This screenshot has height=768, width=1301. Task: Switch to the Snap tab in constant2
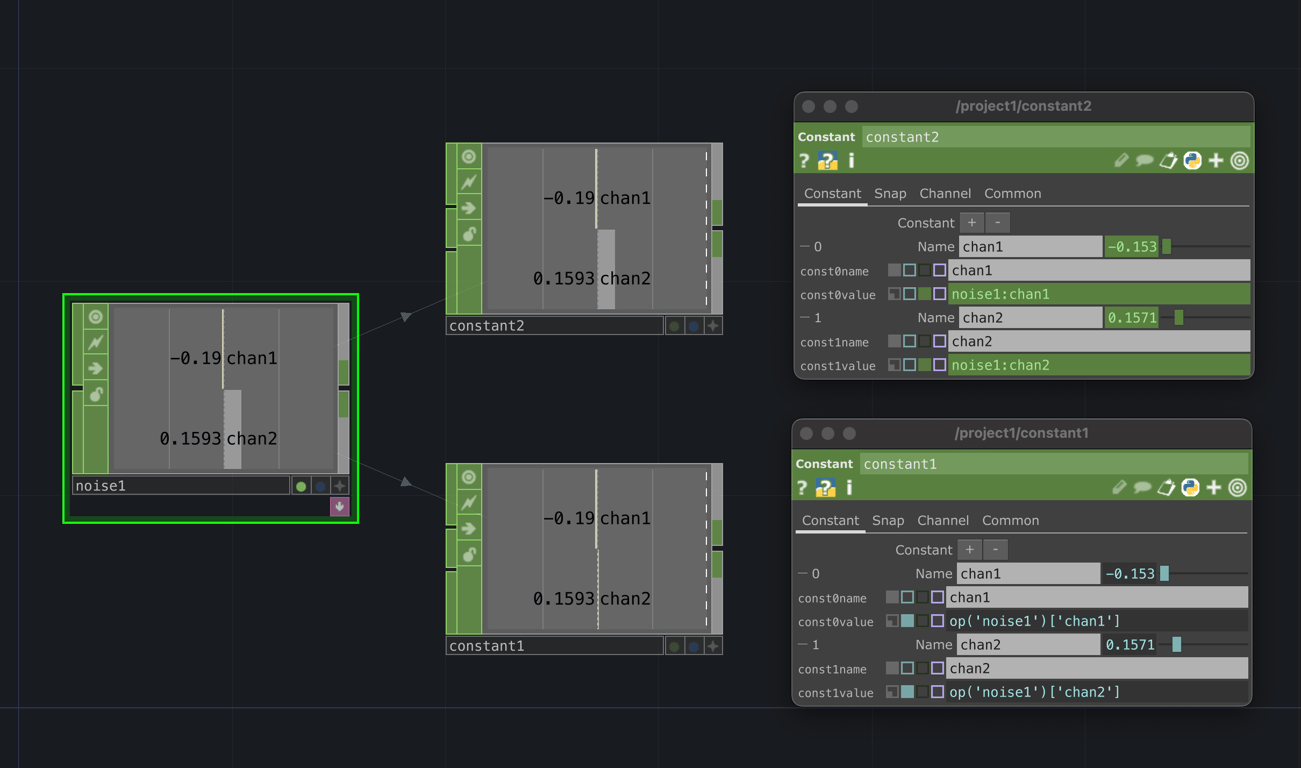click(x=890, y=193)
